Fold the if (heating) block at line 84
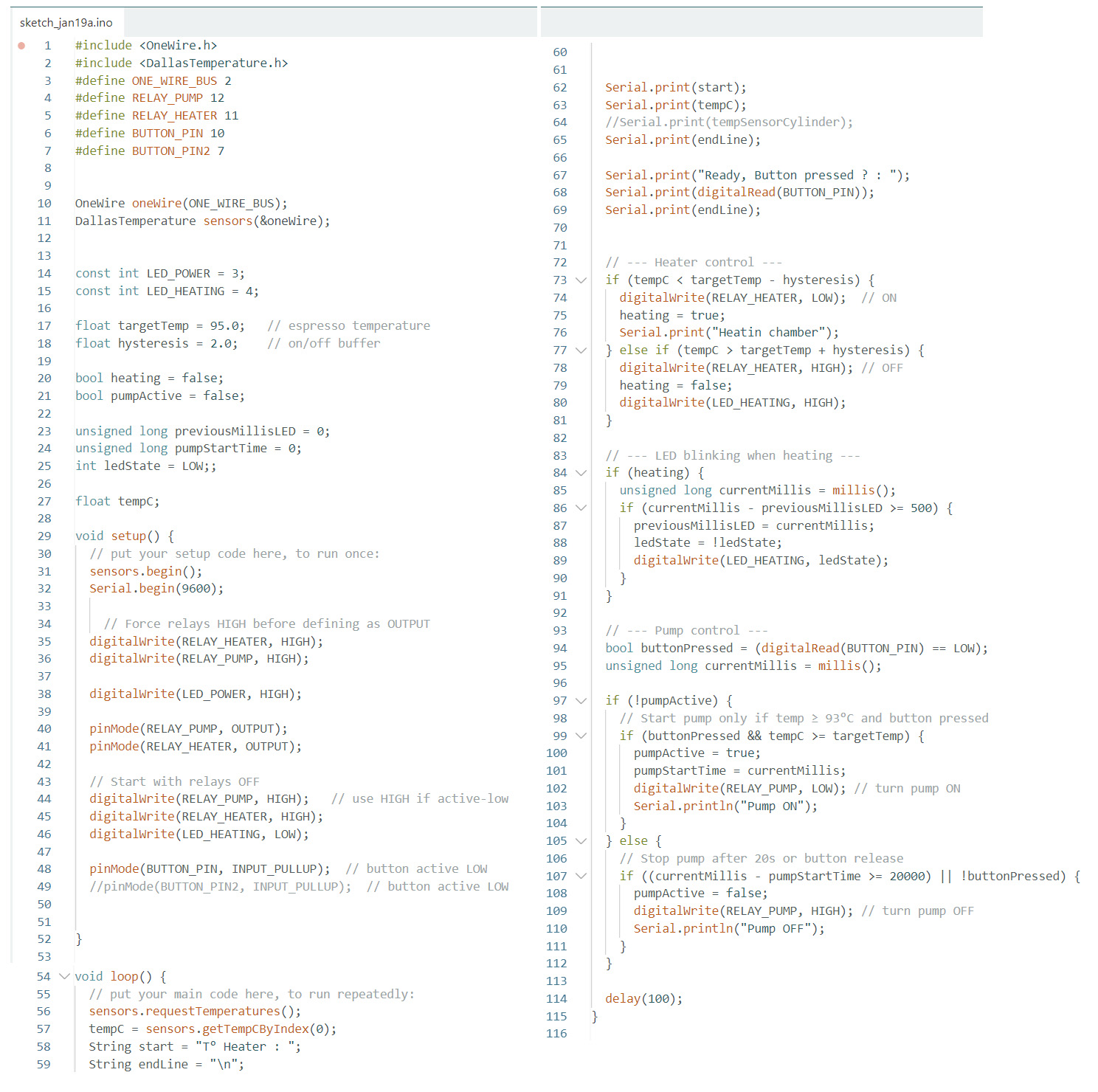Image resolution: width=1098 pixels, height=1092 pixels. click(x=581, y=473)
